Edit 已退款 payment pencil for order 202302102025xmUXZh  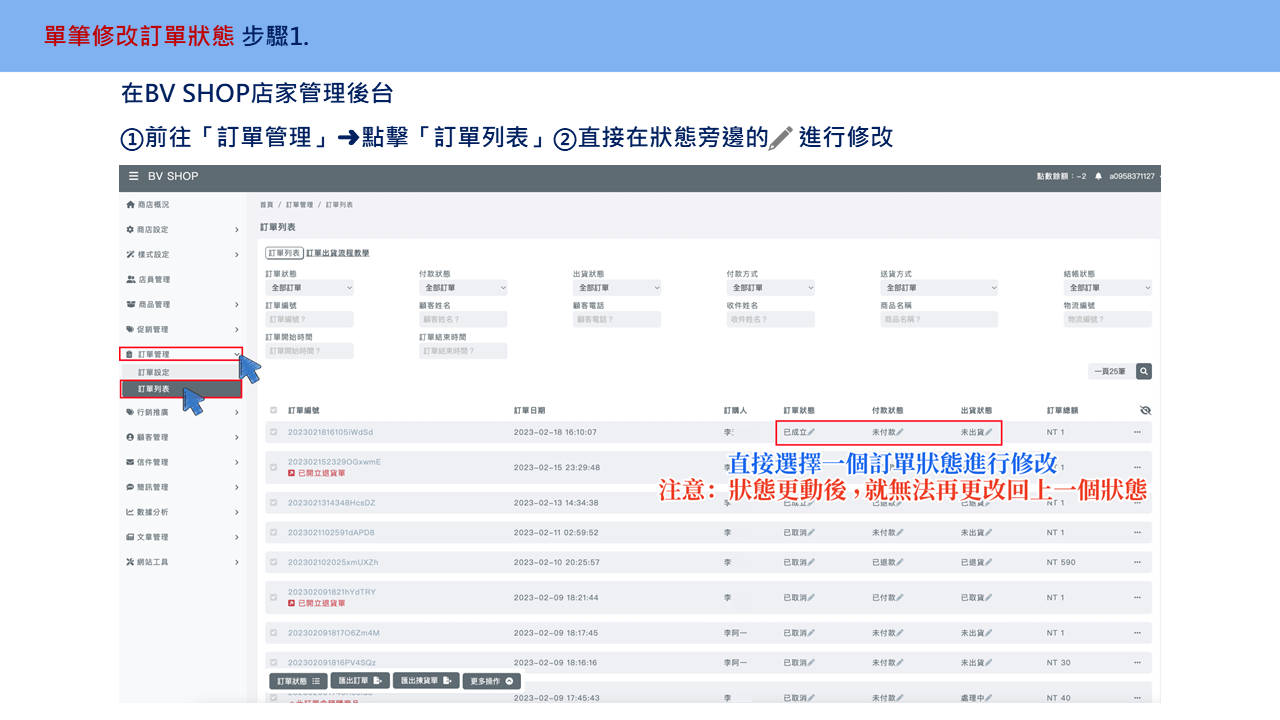point(900,562)
